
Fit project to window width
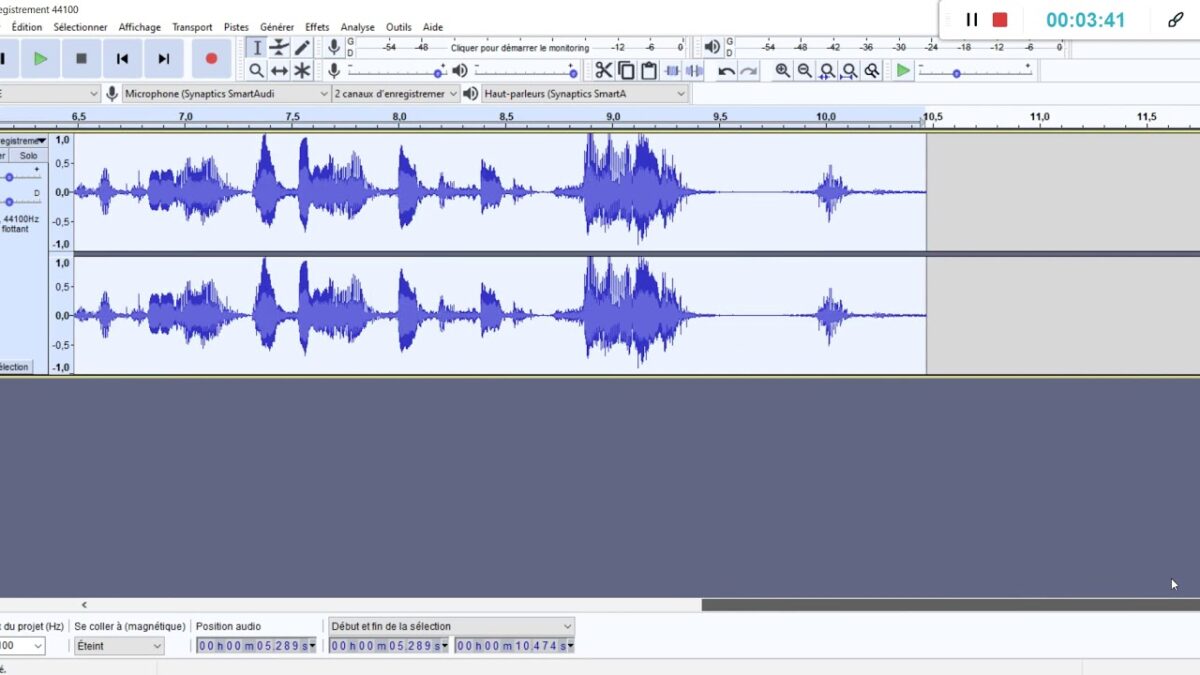click(x=850, y=71)
